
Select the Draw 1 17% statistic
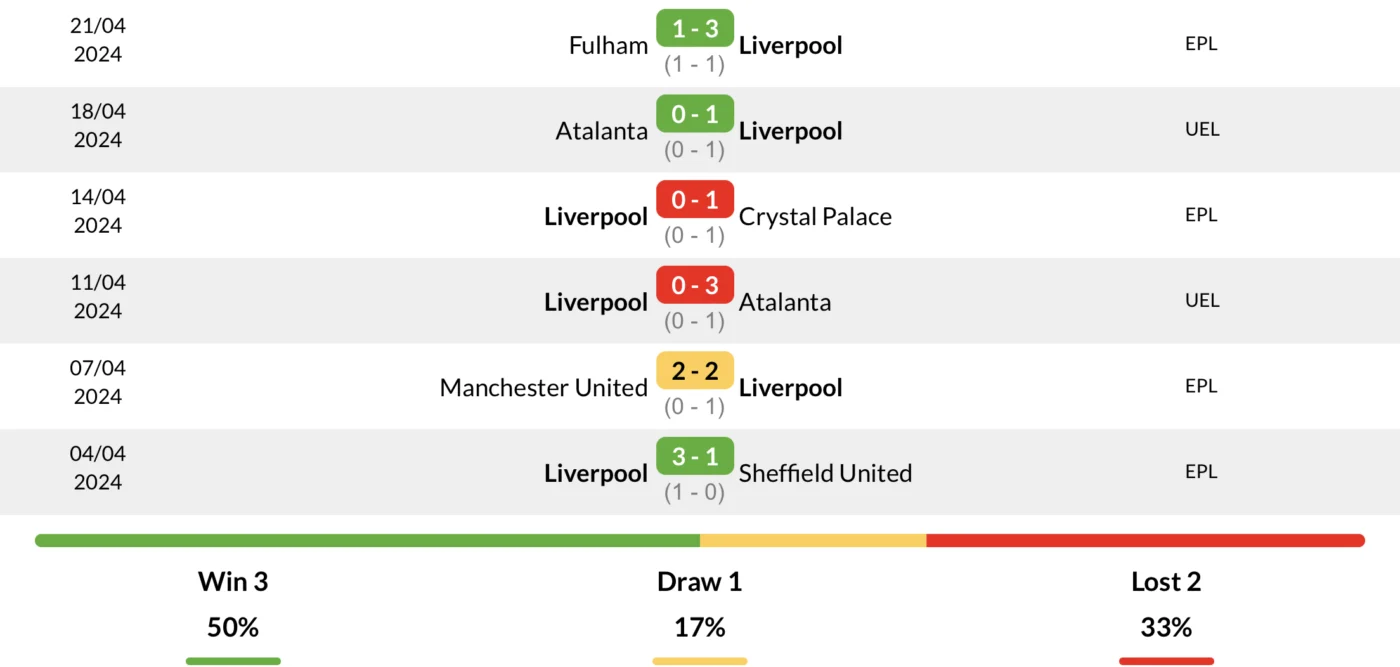[700, 604]
